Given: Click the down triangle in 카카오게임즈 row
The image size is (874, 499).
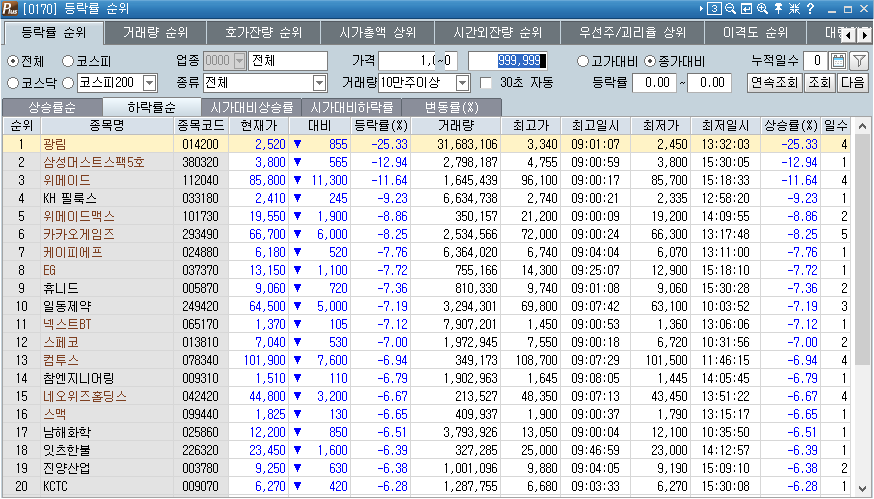Looking at the screenshot, I should (x=297, y=234).
